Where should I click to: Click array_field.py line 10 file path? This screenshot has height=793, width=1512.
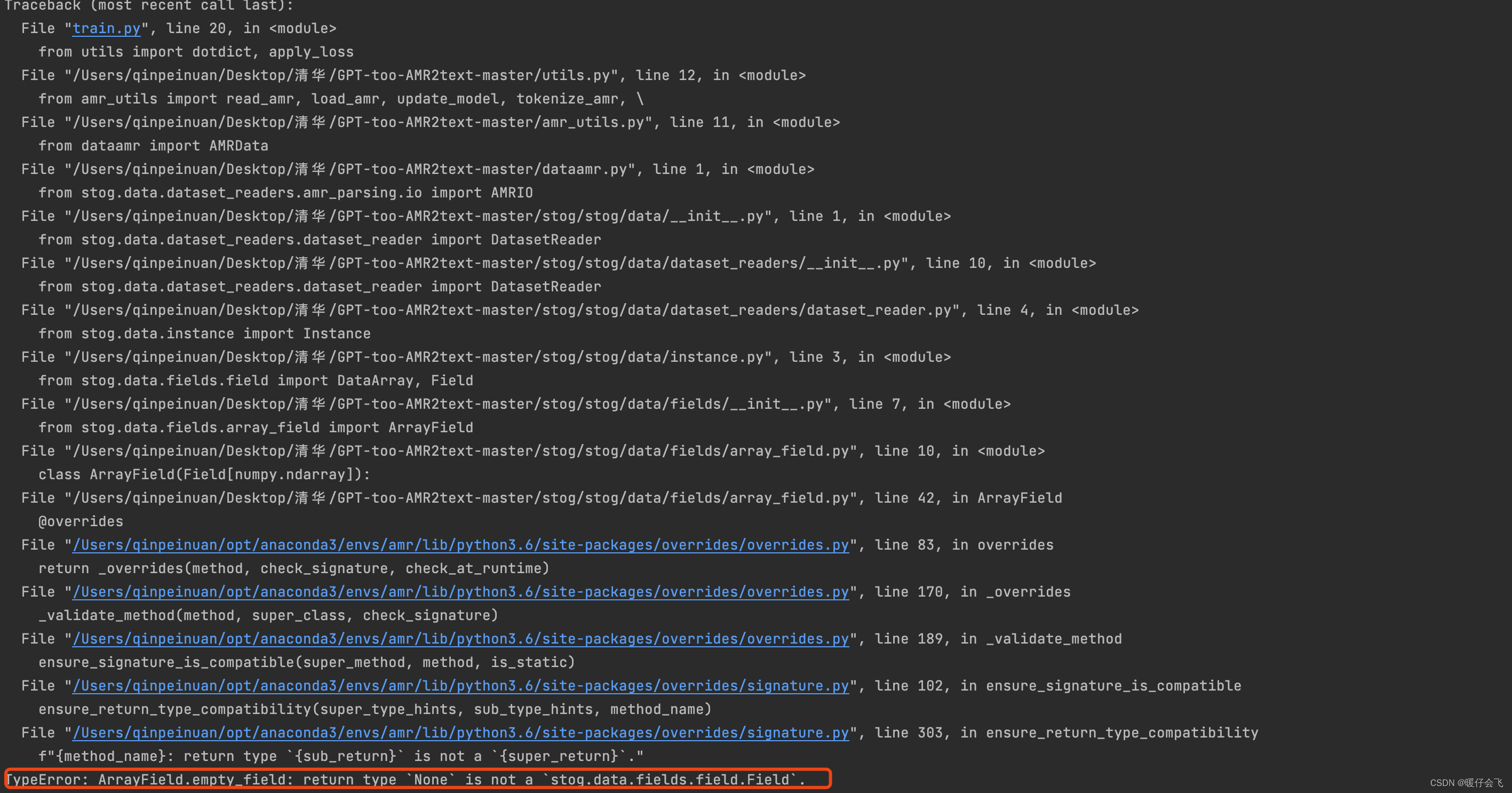point(461,451)
